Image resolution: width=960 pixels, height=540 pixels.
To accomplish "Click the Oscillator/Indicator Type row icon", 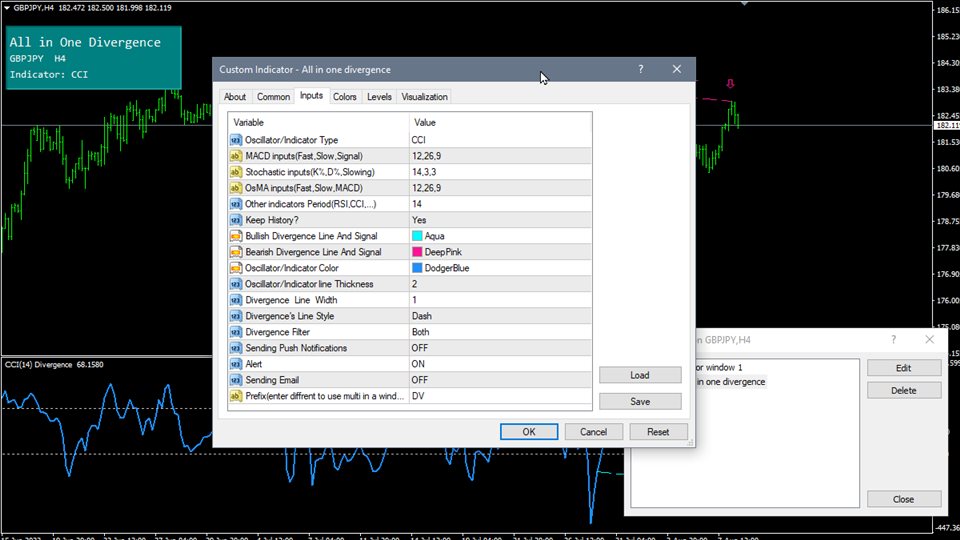I will [236, 140].
